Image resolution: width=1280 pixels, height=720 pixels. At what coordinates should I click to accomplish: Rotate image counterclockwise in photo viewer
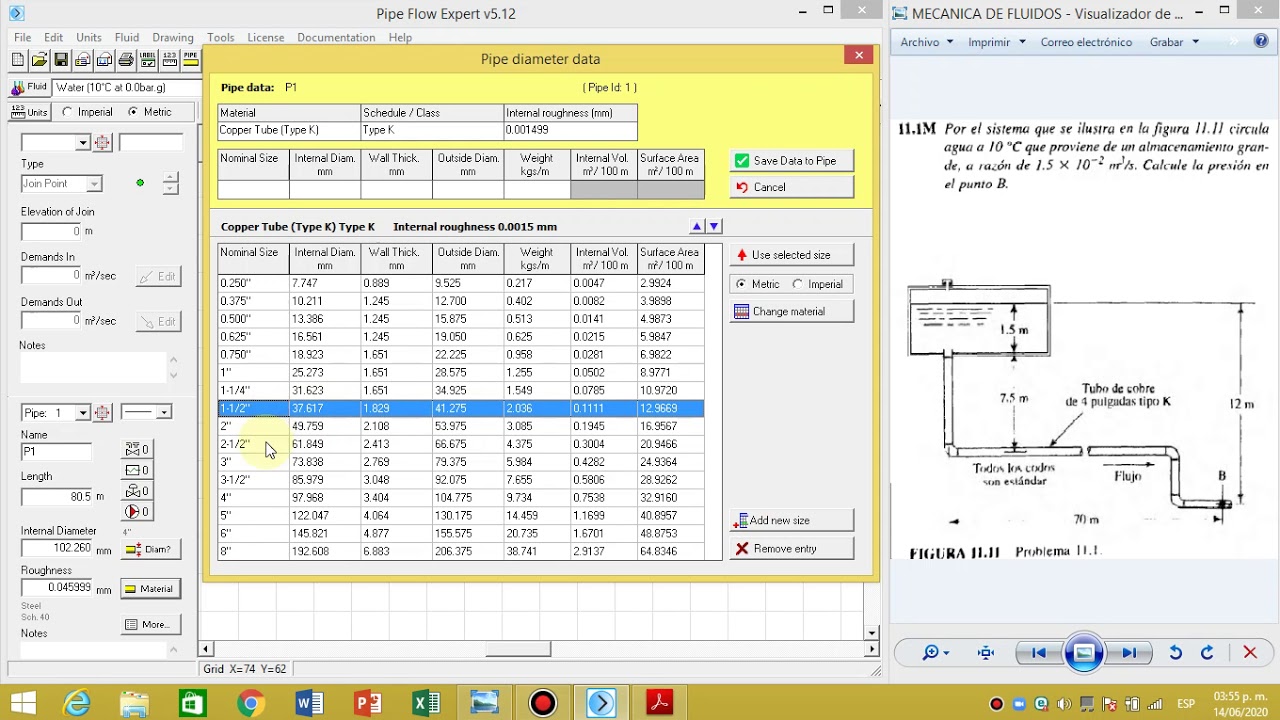(x=1176, y=653)
